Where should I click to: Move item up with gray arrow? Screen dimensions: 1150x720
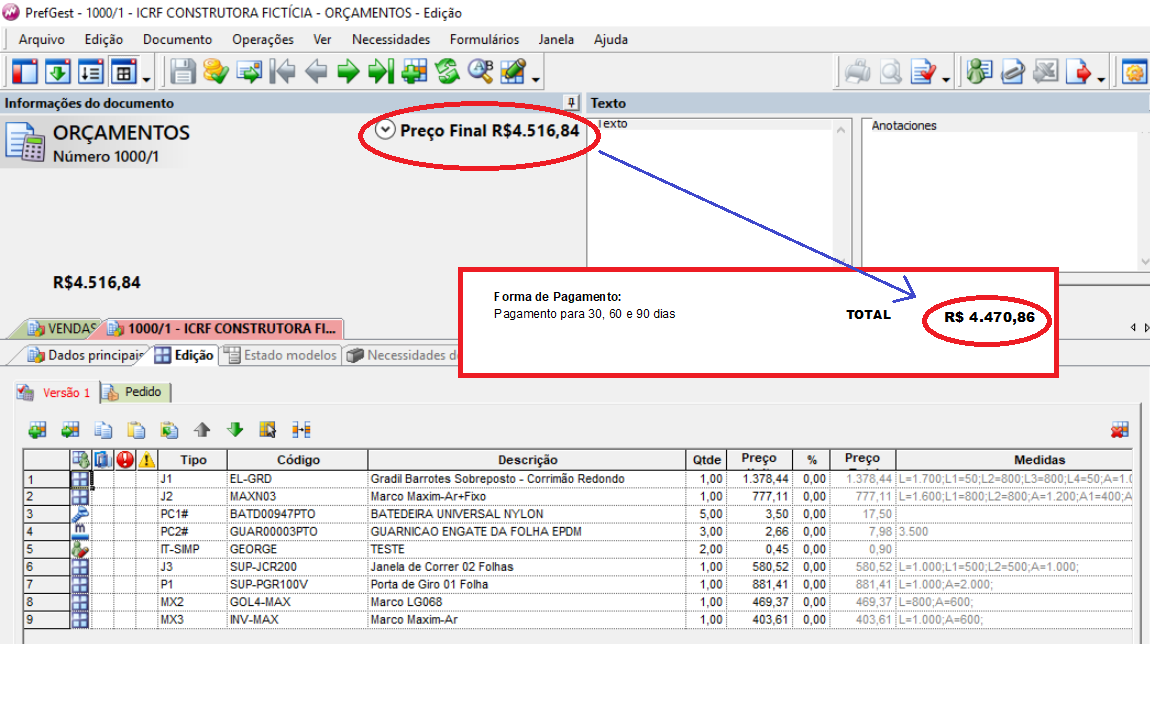tap(202, 430)
